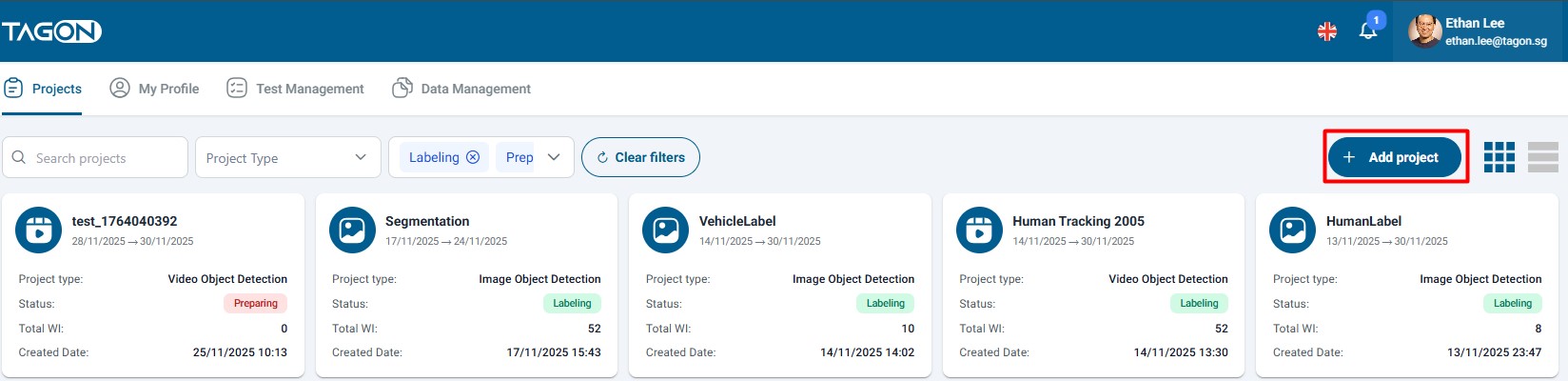
Task: Open the notifications bell
Action: click(1368, 30)
